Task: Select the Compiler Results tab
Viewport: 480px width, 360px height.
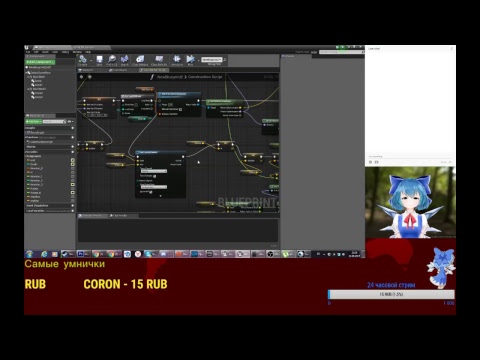Action: click(x=92, y=216)
